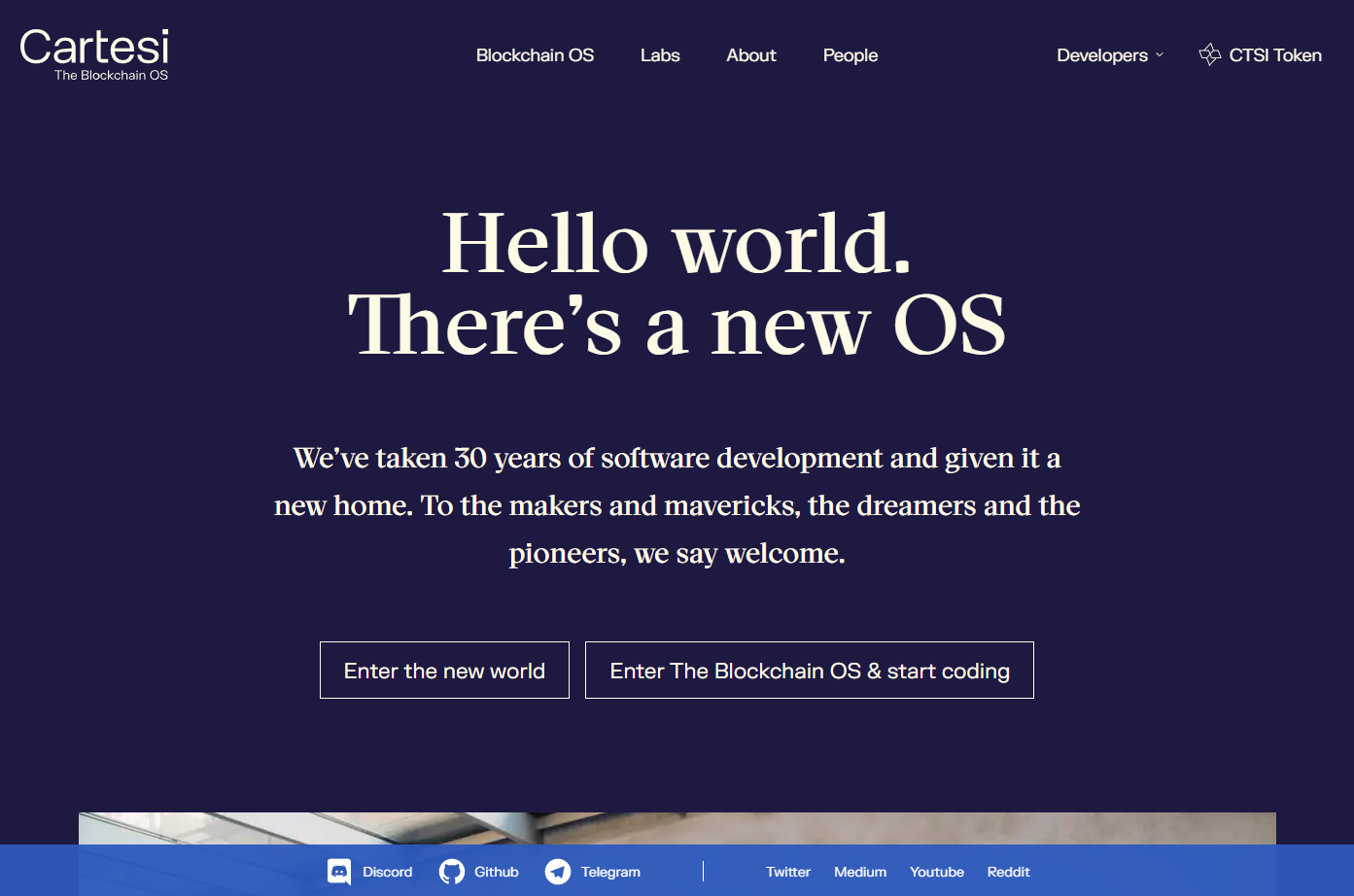Click the CTSI Token icon
Image resolution: width=1354 pixels, height=896 pixels.
tap(1210, 54)
